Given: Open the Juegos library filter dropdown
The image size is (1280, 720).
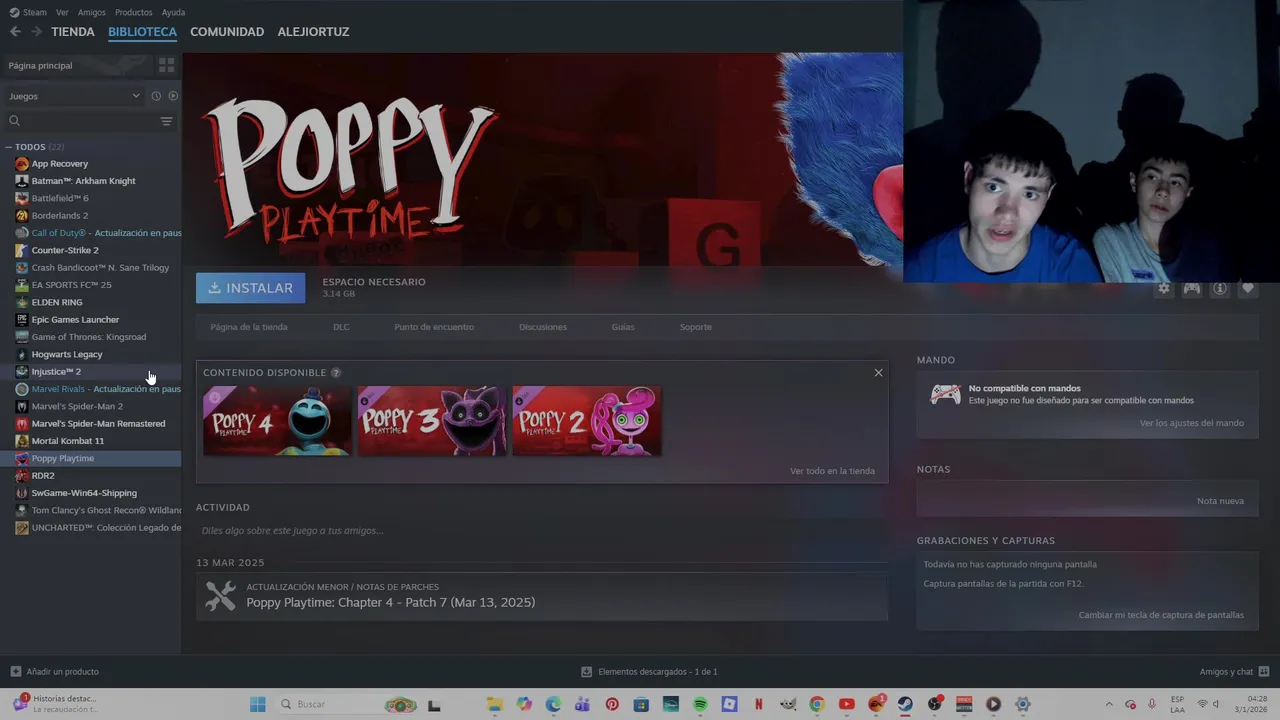Looking at the screenshot, I should pos(74,96).
